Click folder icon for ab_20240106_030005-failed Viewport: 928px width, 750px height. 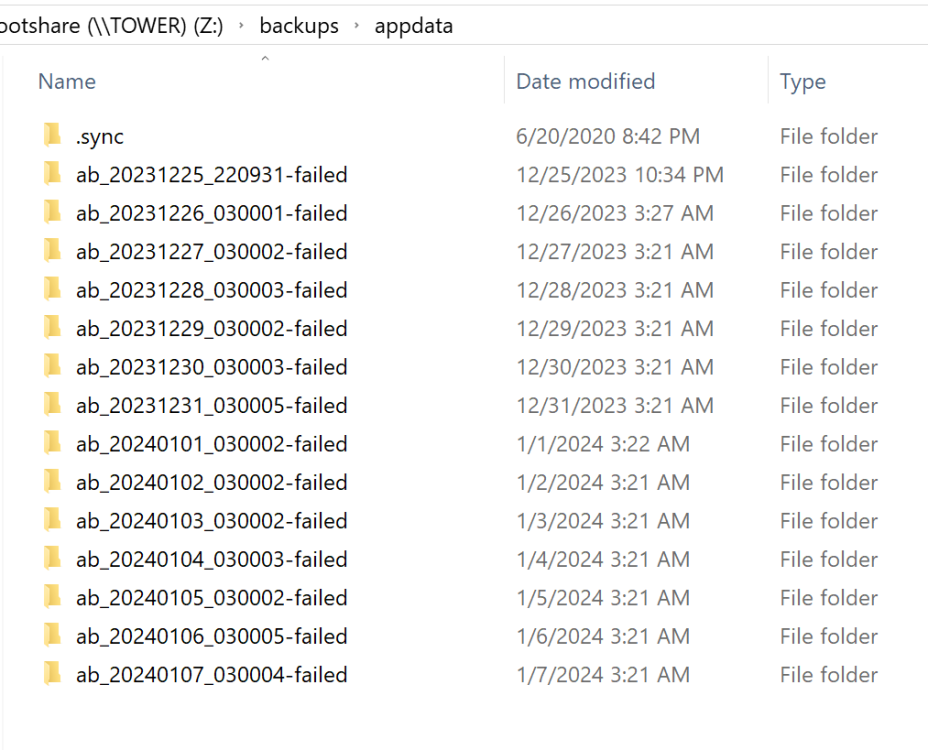tap(52, 636)
